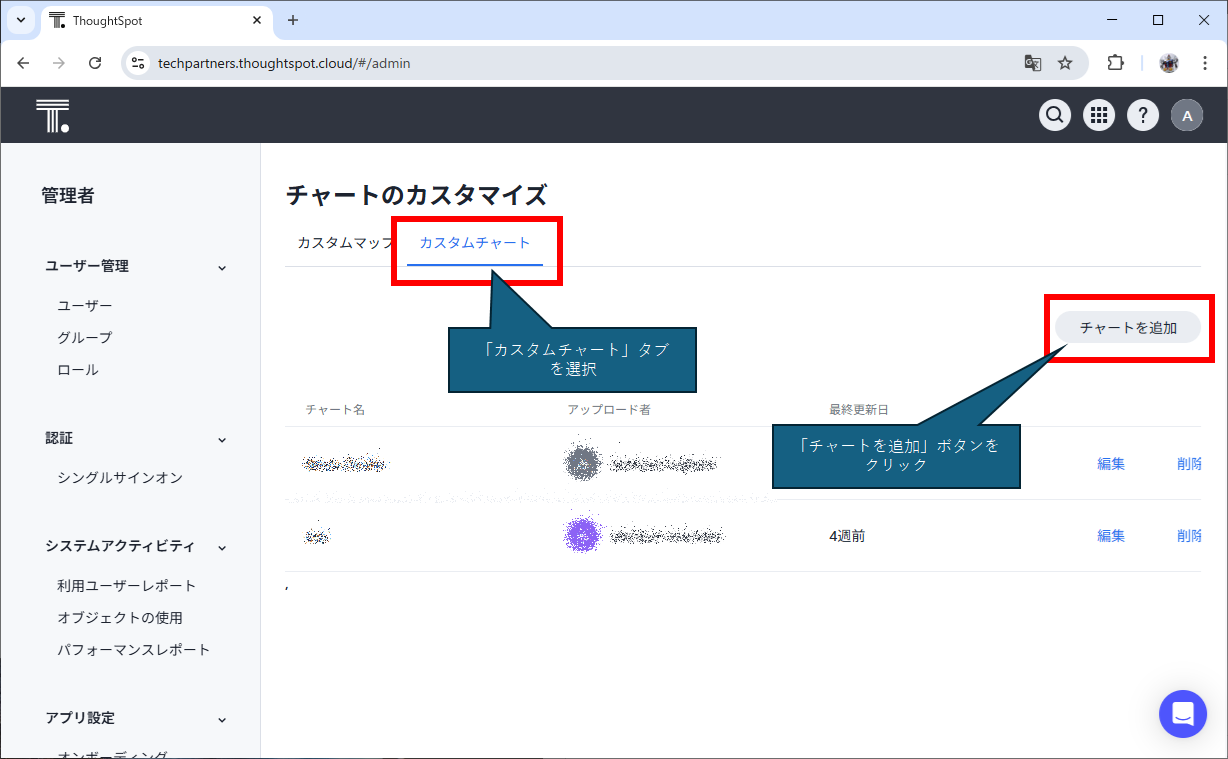Open the user profile avatar A
This screenshot has width=1228, height=759.
(x=1187, y=115)
